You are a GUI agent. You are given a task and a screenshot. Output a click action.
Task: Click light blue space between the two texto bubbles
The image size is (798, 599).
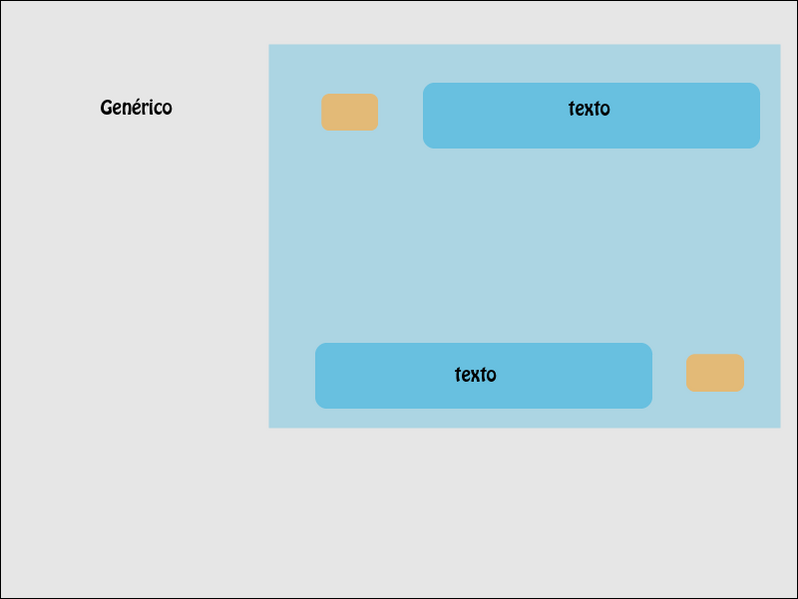tap(524, 245)
